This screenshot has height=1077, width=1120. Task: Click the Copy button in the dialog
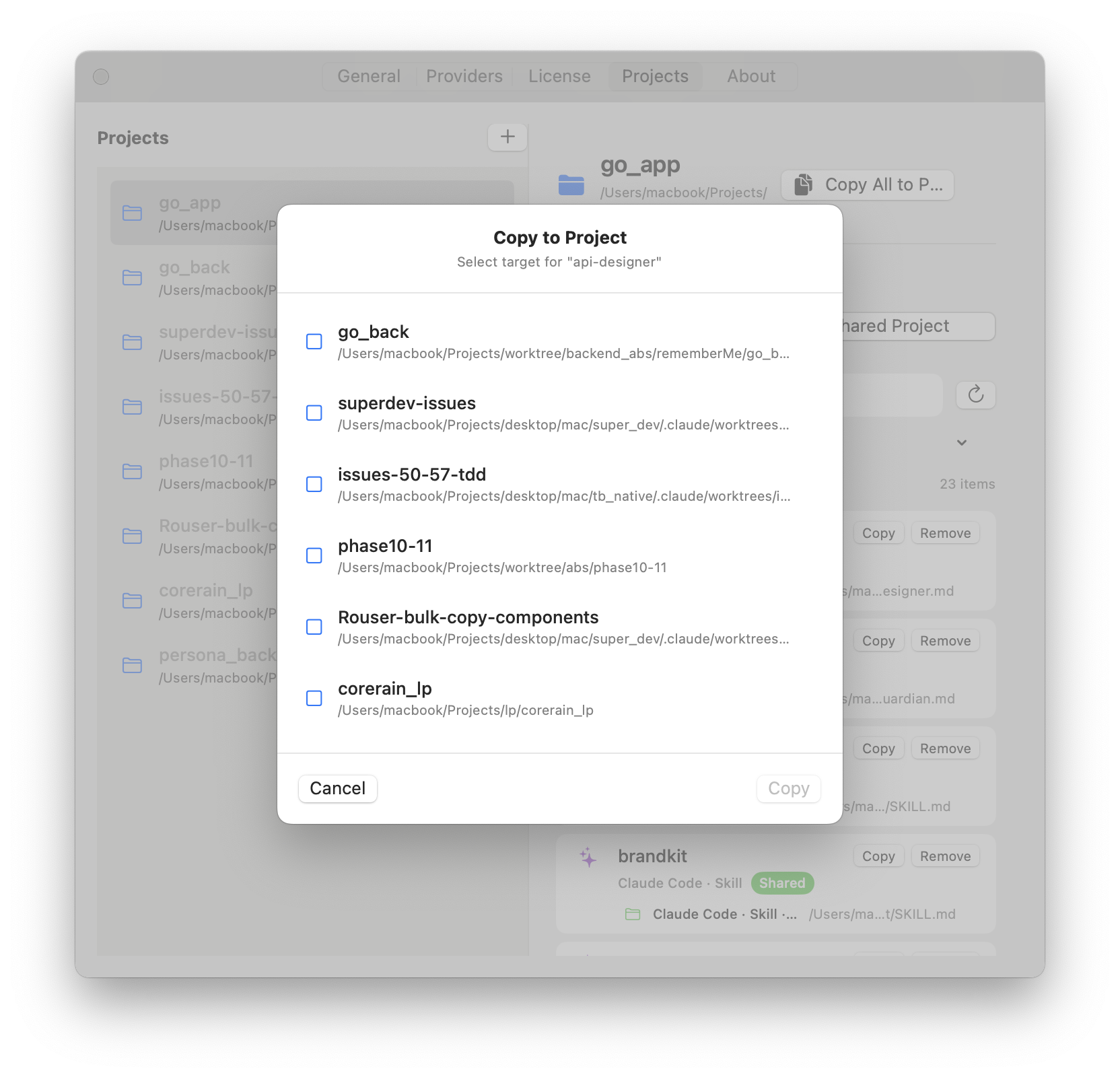(x=789, y=788)
